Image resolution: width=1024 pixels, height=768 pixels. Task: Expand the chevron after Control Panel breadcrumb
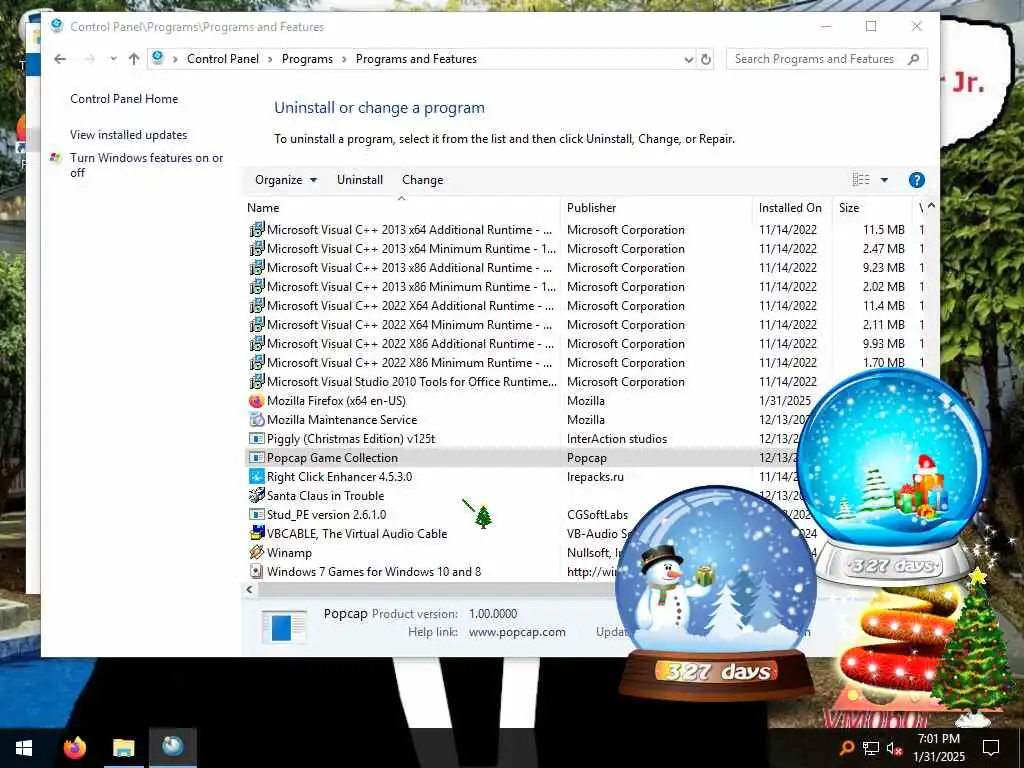tap(270, 59)
